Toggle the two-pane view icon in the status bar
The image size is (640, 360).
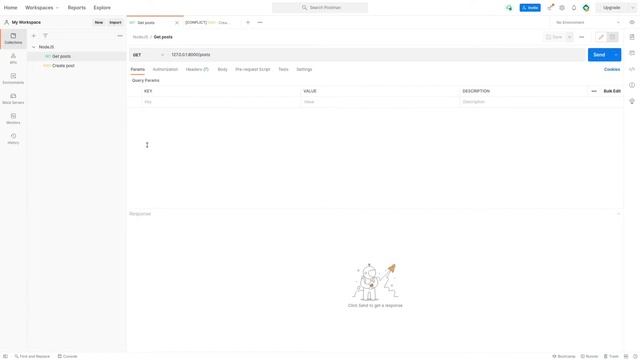[626, 356]
